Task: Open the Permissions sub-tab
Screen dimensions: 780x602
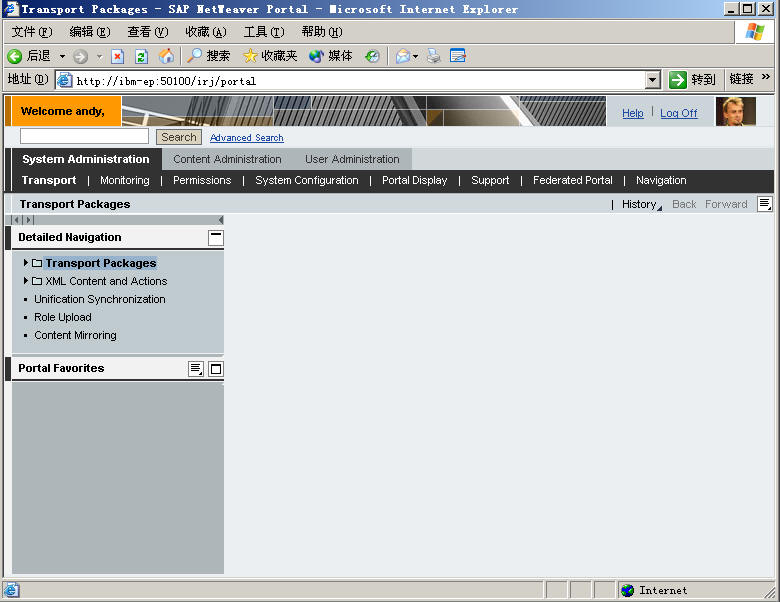Action: [x=202, y=180]
